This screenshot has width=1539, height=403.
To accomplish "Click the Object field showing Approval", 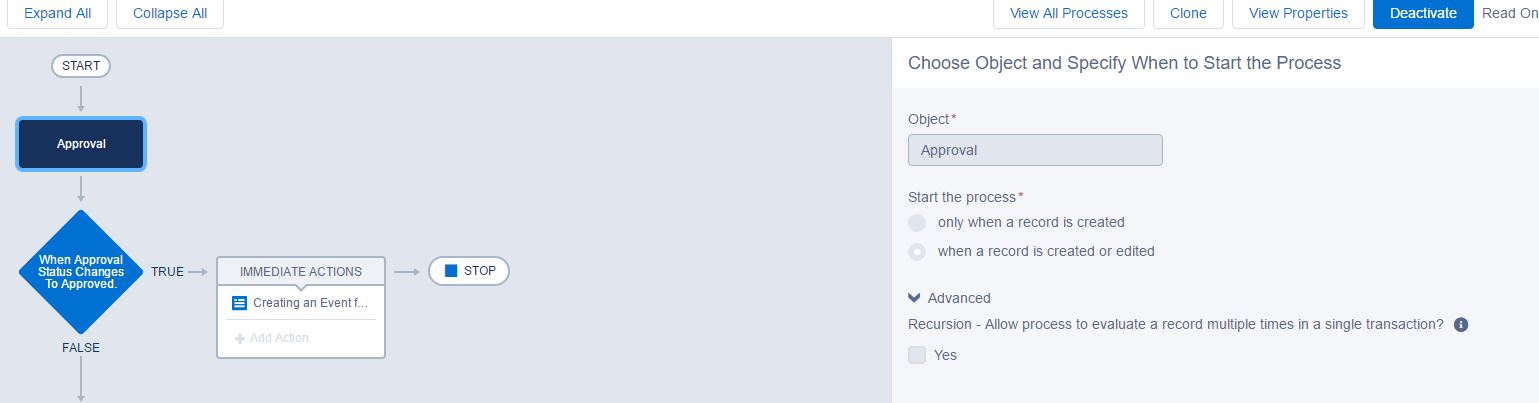I will click(x=1035, y=150).
